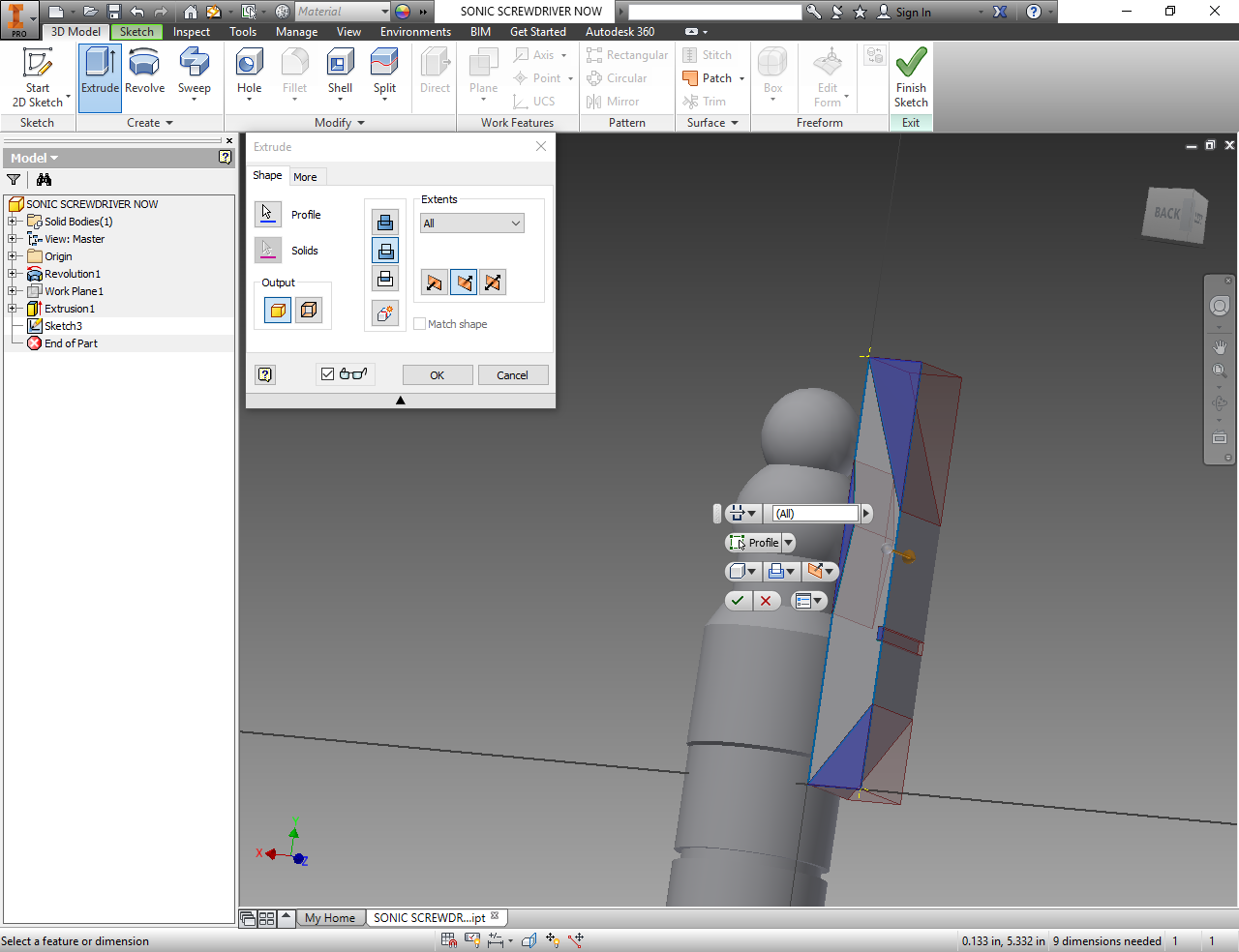Open the My Home document tab
The height and width of the screenshot is (952, 1239).
click(330, 918)
